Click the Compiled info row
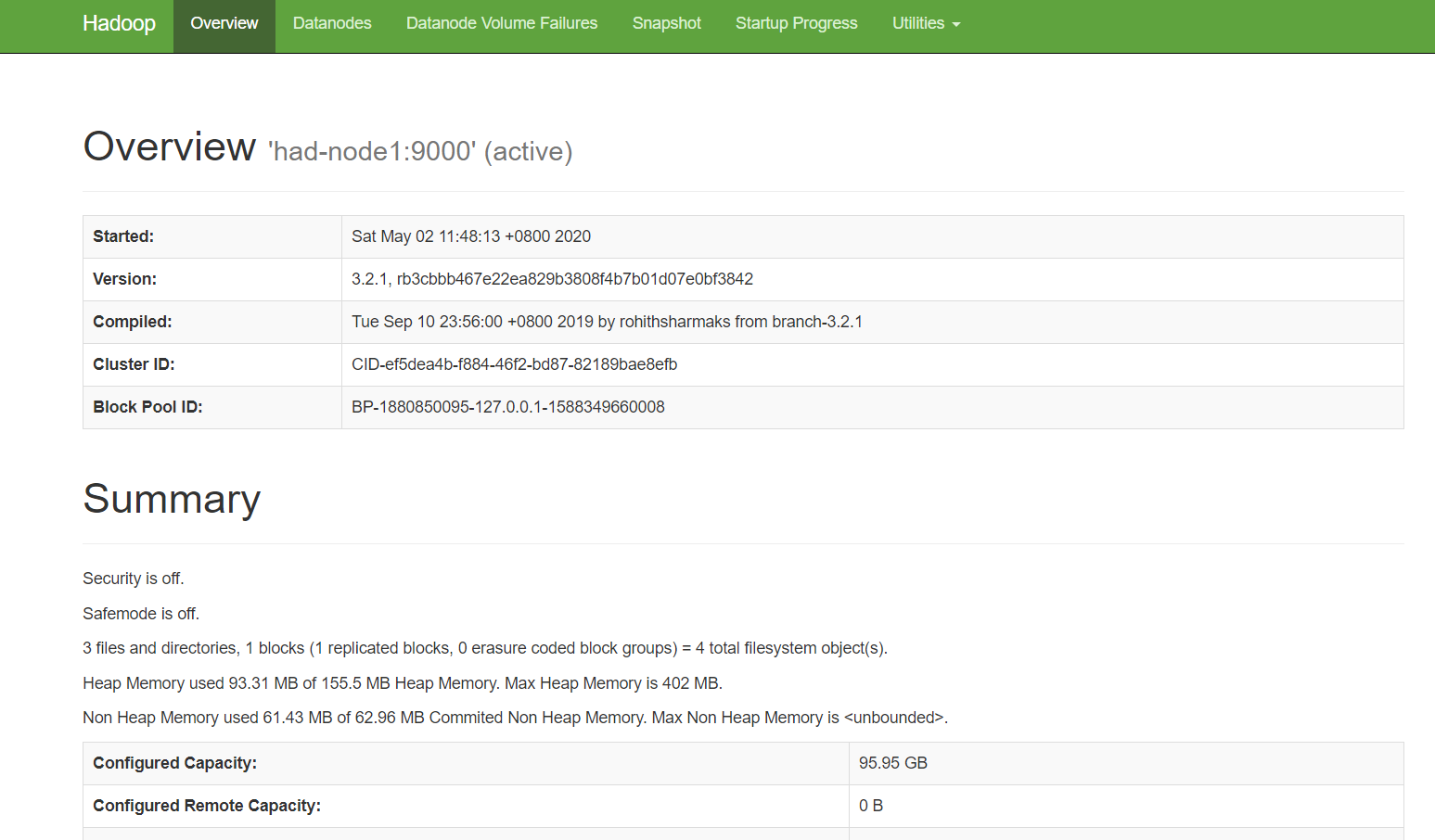 pyautogui.click(x=606, y=322)
